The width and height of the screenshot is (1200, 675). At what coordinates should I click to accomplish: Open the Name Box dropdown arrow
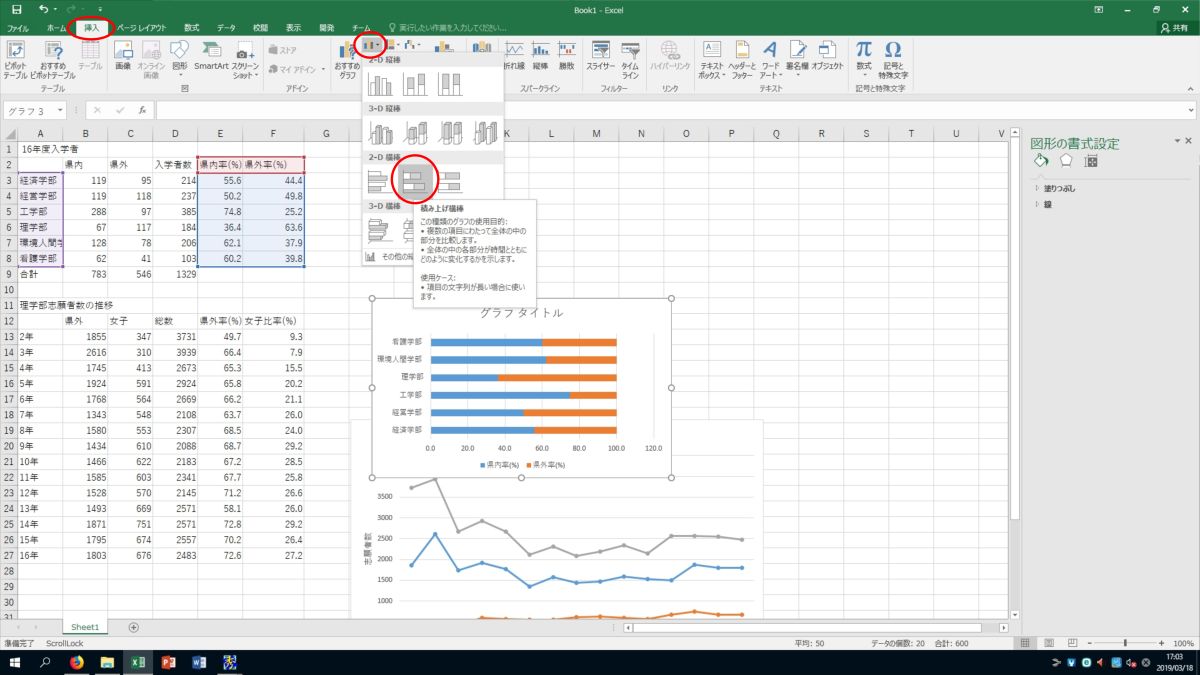(x=61, y=110)
